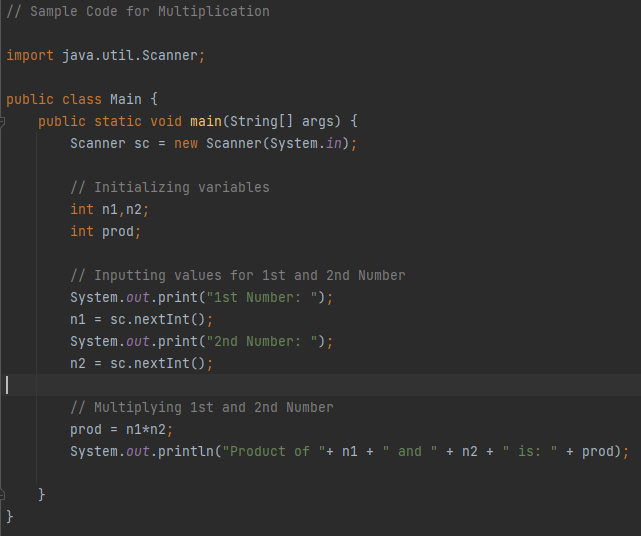Click fold end marker at method's closing brace
The height and width of the screenshot is (536, 641).
tap(2, 494)
